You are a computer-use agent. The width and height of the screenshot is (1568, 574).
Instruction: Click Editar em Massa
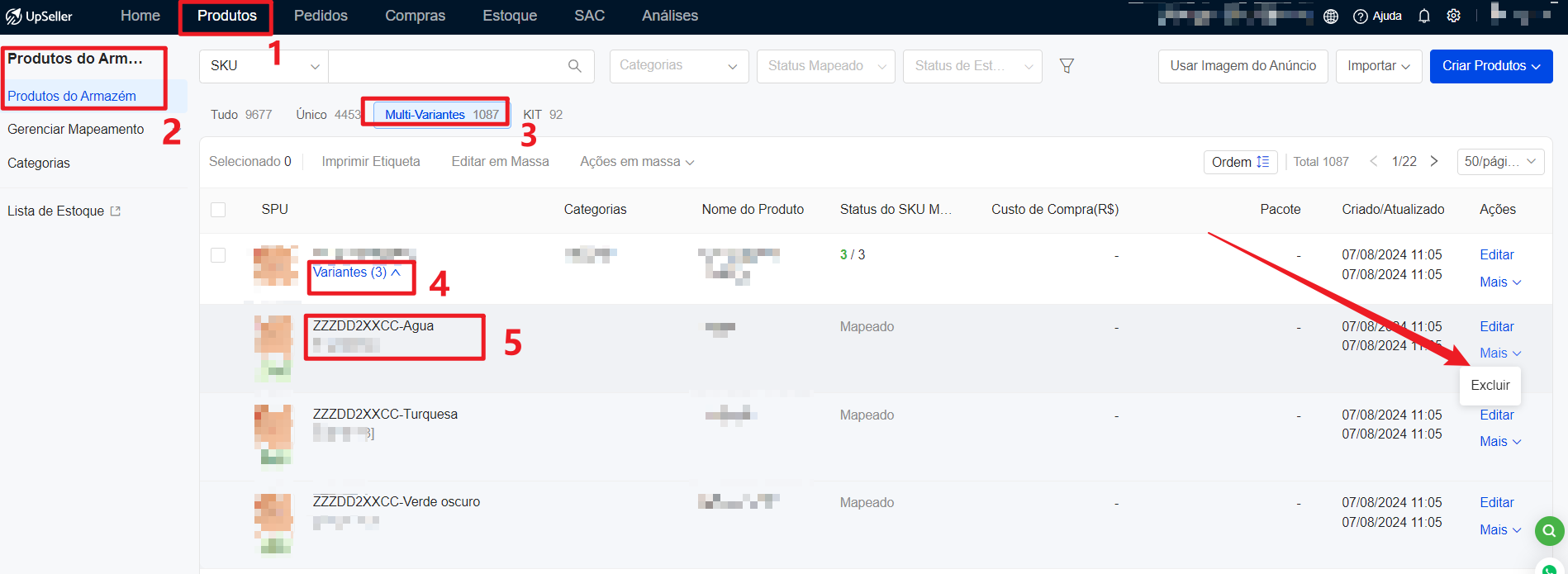click(x=500, y=162)
